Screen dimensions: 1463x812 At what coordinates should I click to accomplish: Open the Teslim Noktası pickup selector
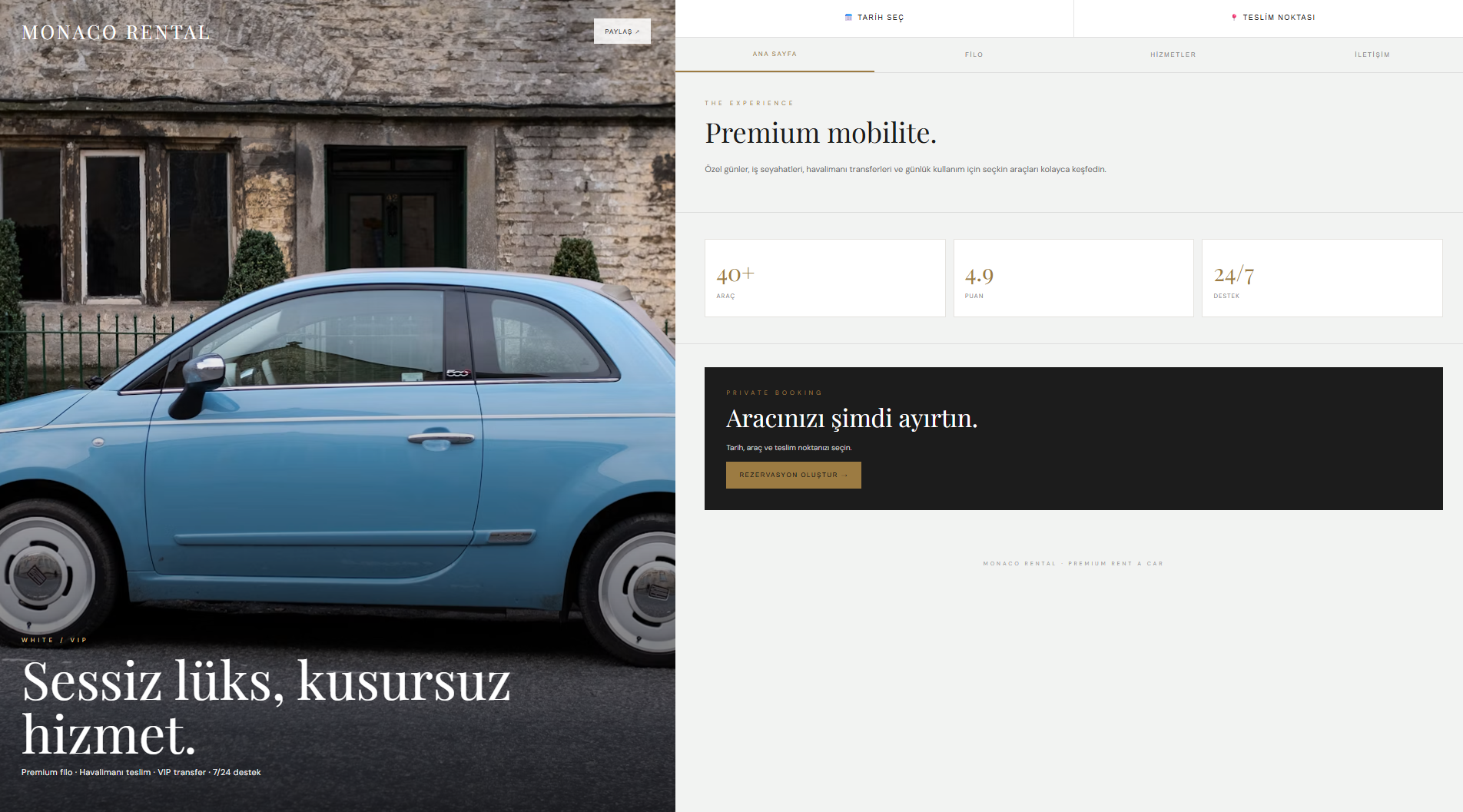(1269, 18)
